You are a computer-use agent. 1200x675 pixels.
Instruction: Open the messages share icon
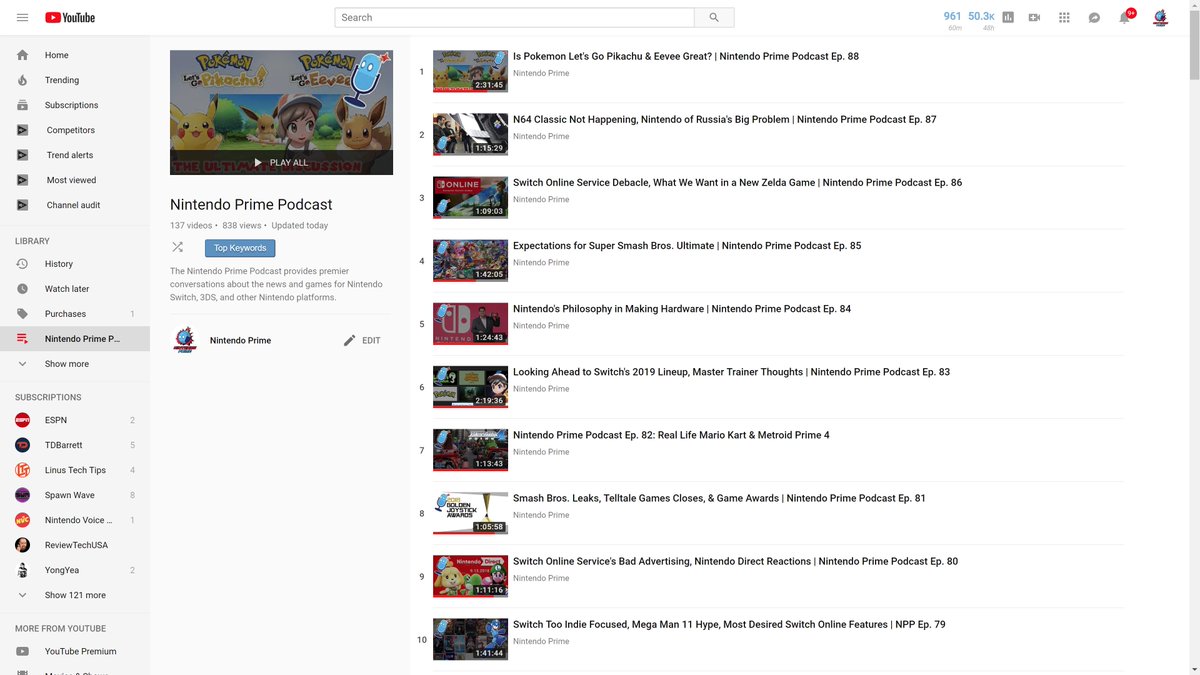coord(1094,17)
